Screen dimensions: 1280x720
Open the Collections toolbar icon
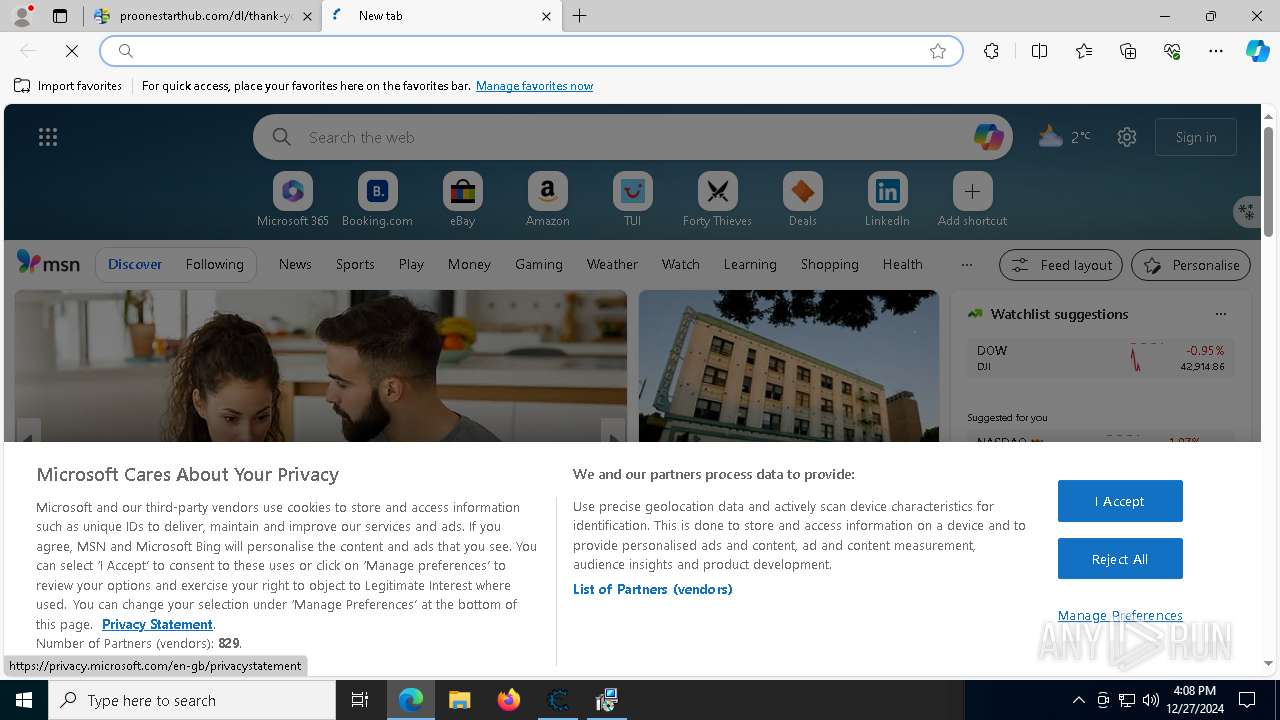tap(1128, 51)
